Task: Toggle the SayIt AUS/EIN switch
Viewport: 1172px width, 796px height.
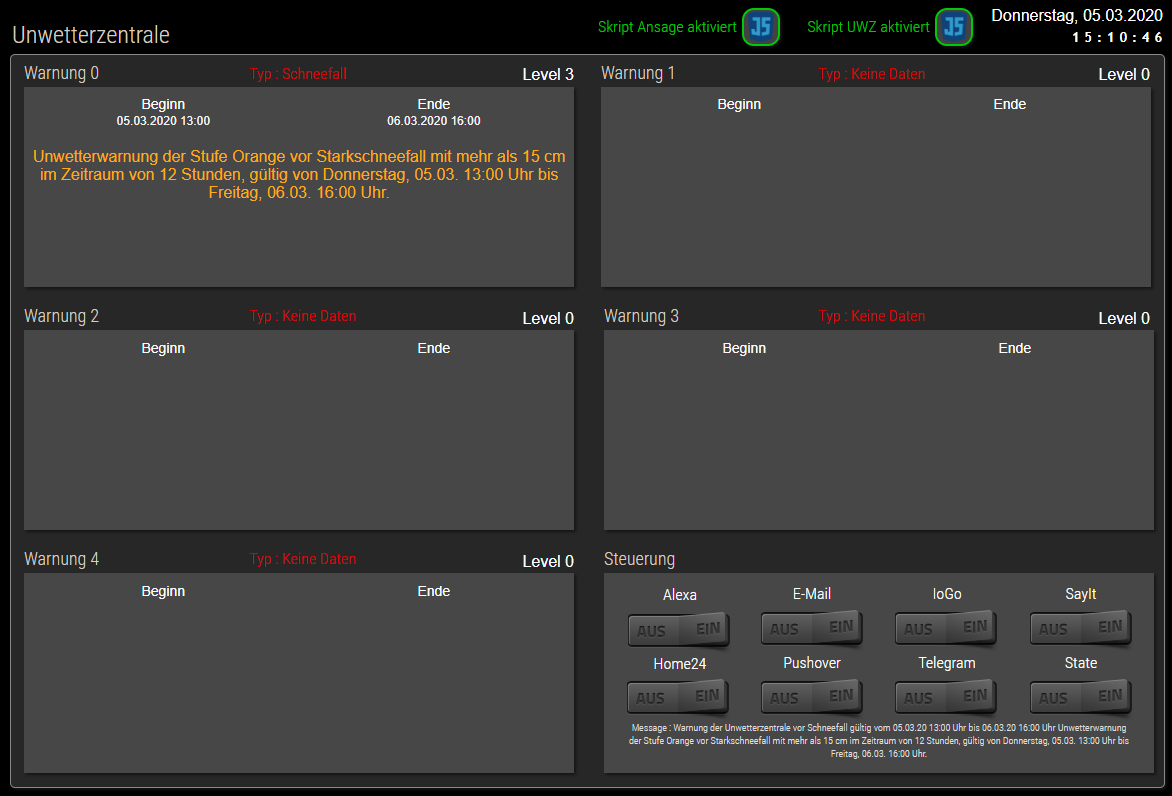Action: click(x=1080, y=628)
